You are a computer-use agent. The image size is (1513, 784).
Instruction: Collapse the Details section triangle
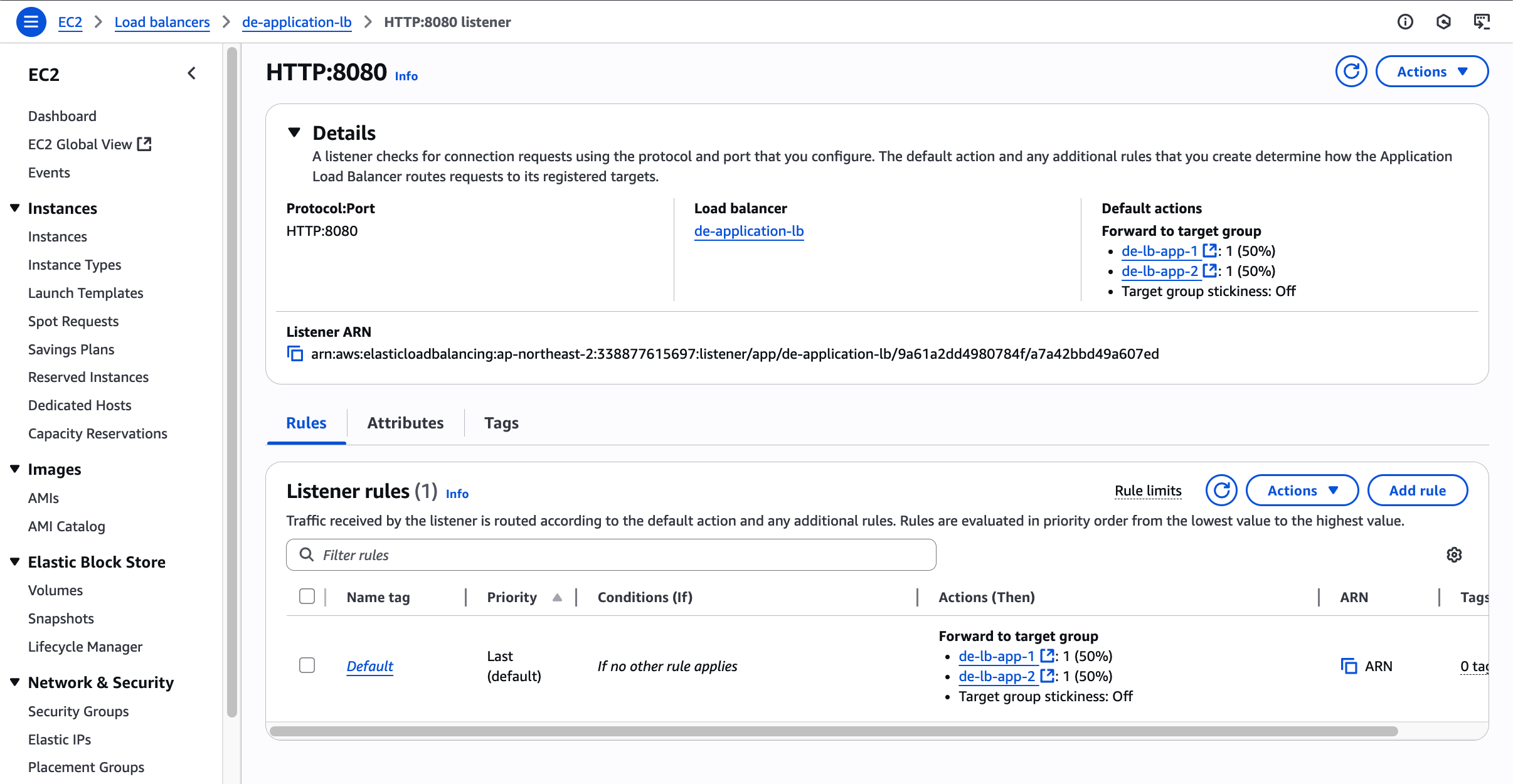pyautogui.click(x=294, y=132)
